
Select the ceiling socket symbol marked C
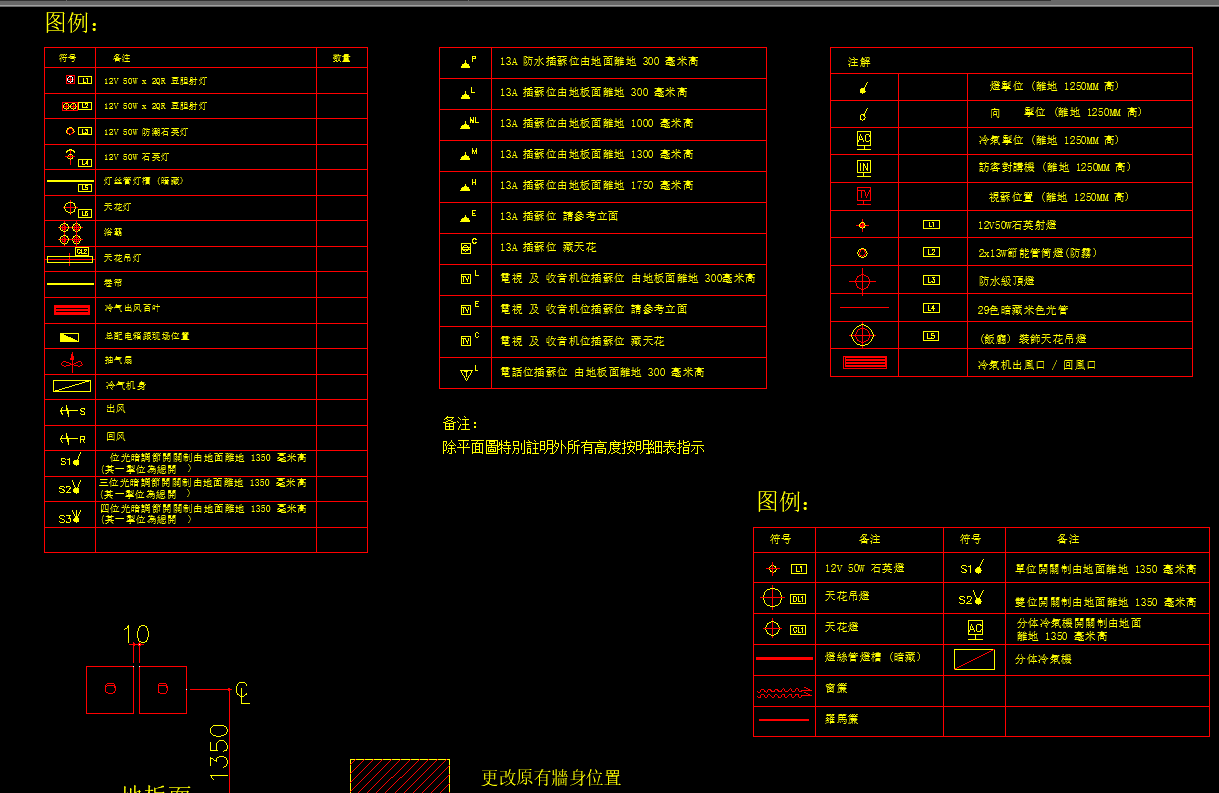click(467, 247)
